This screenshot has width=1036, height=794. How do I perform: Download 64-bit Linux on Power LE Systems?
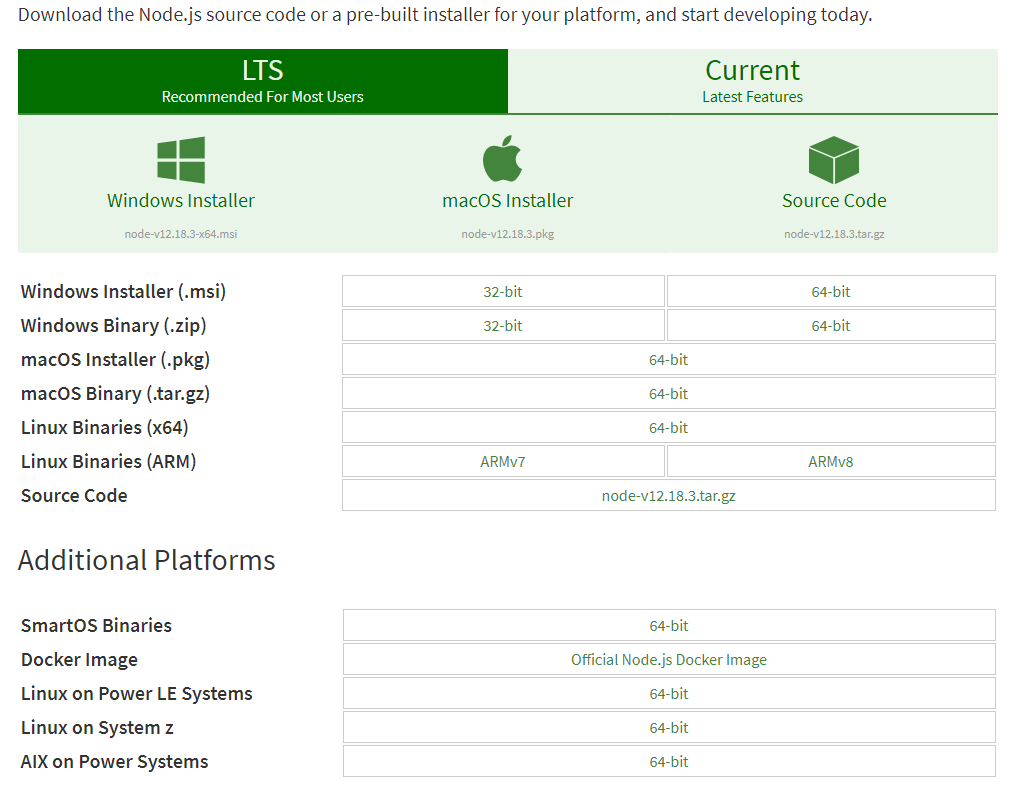(x=669, y=694)
